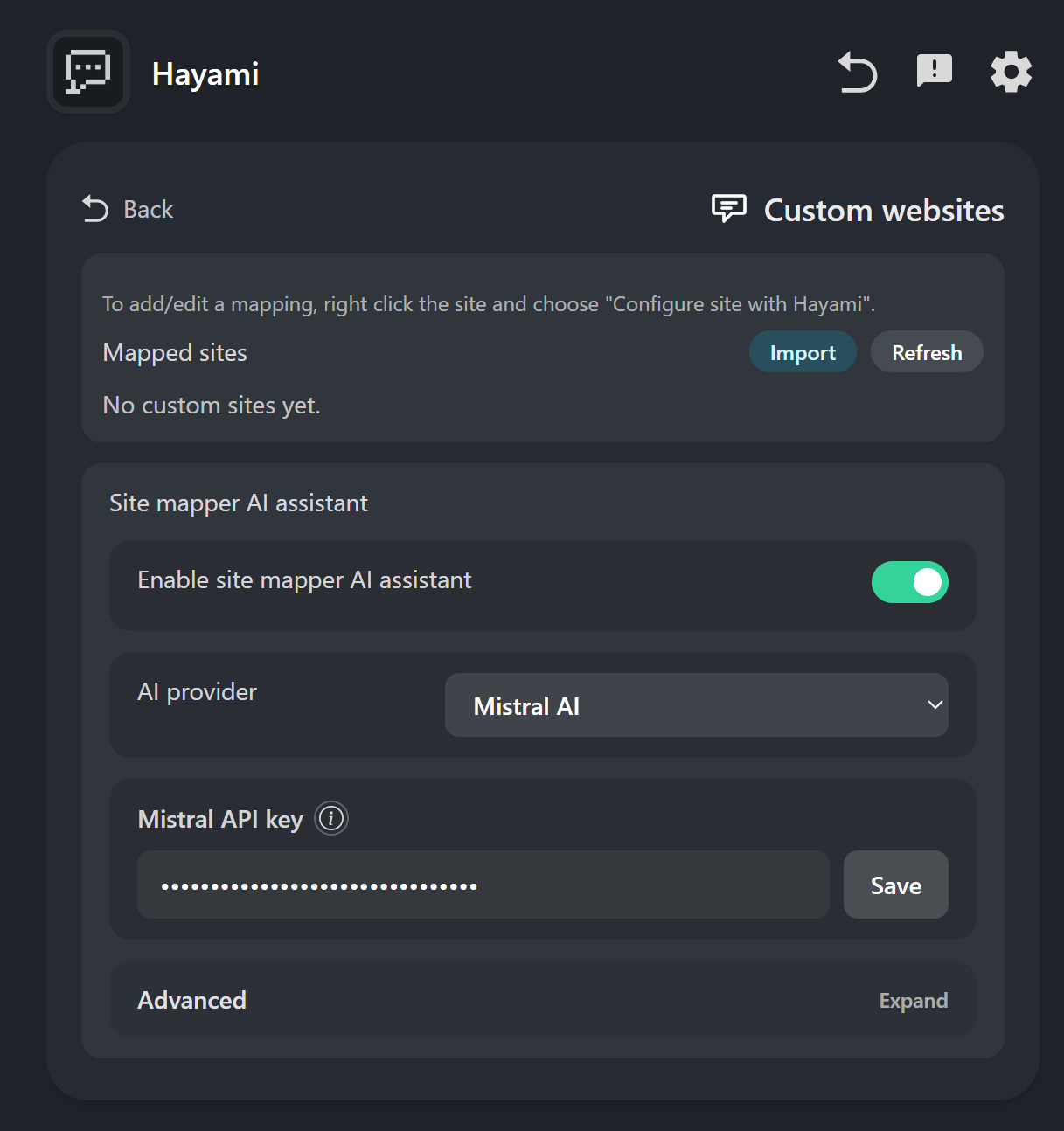This screenshot has height=1131, width=1064.
Task: Click the Hayami app title
Action: click(205, 74)
